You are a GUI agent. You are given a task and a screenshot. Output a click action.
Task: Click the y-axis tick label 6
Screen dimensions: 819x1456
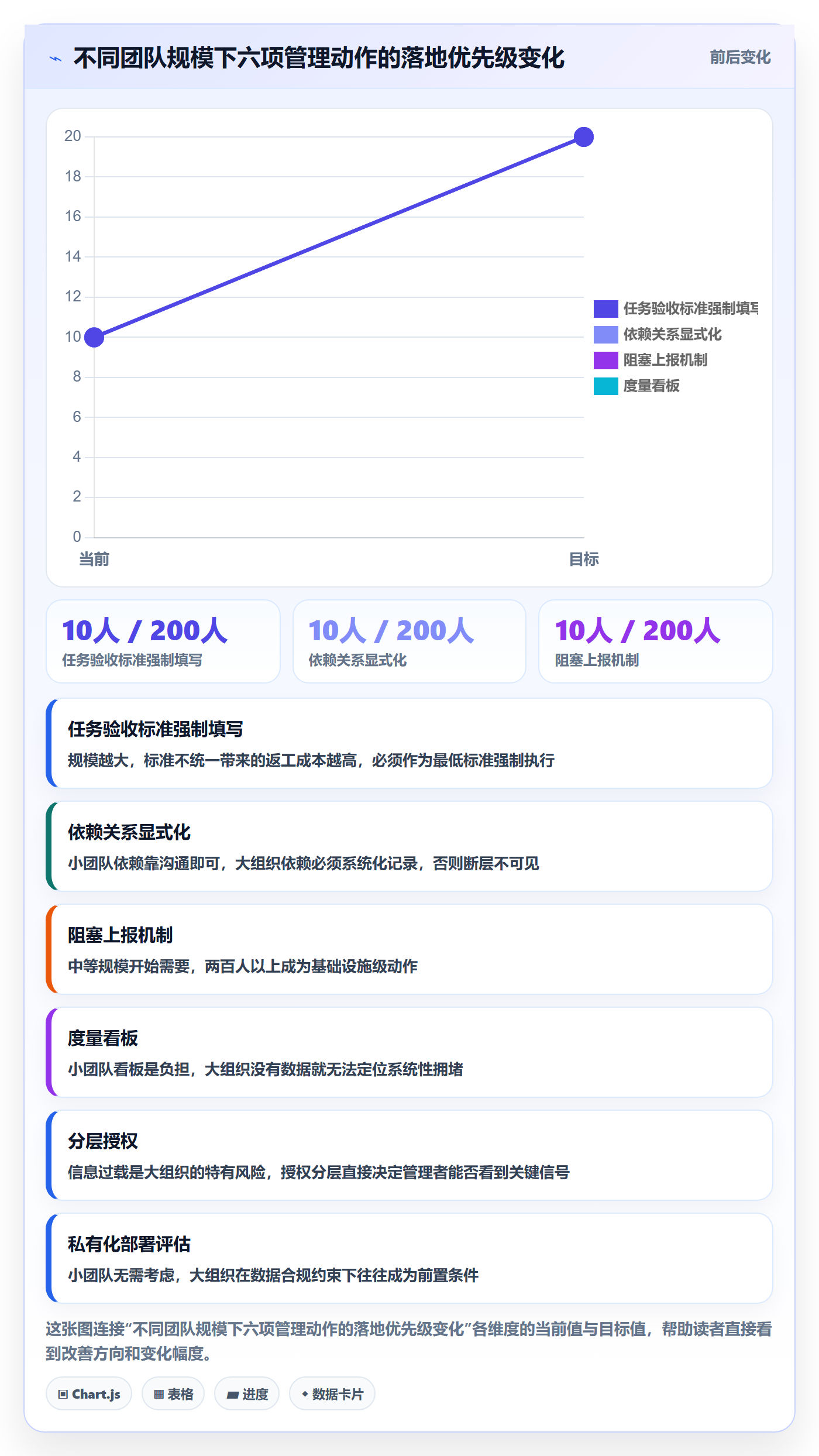point(77,417)
